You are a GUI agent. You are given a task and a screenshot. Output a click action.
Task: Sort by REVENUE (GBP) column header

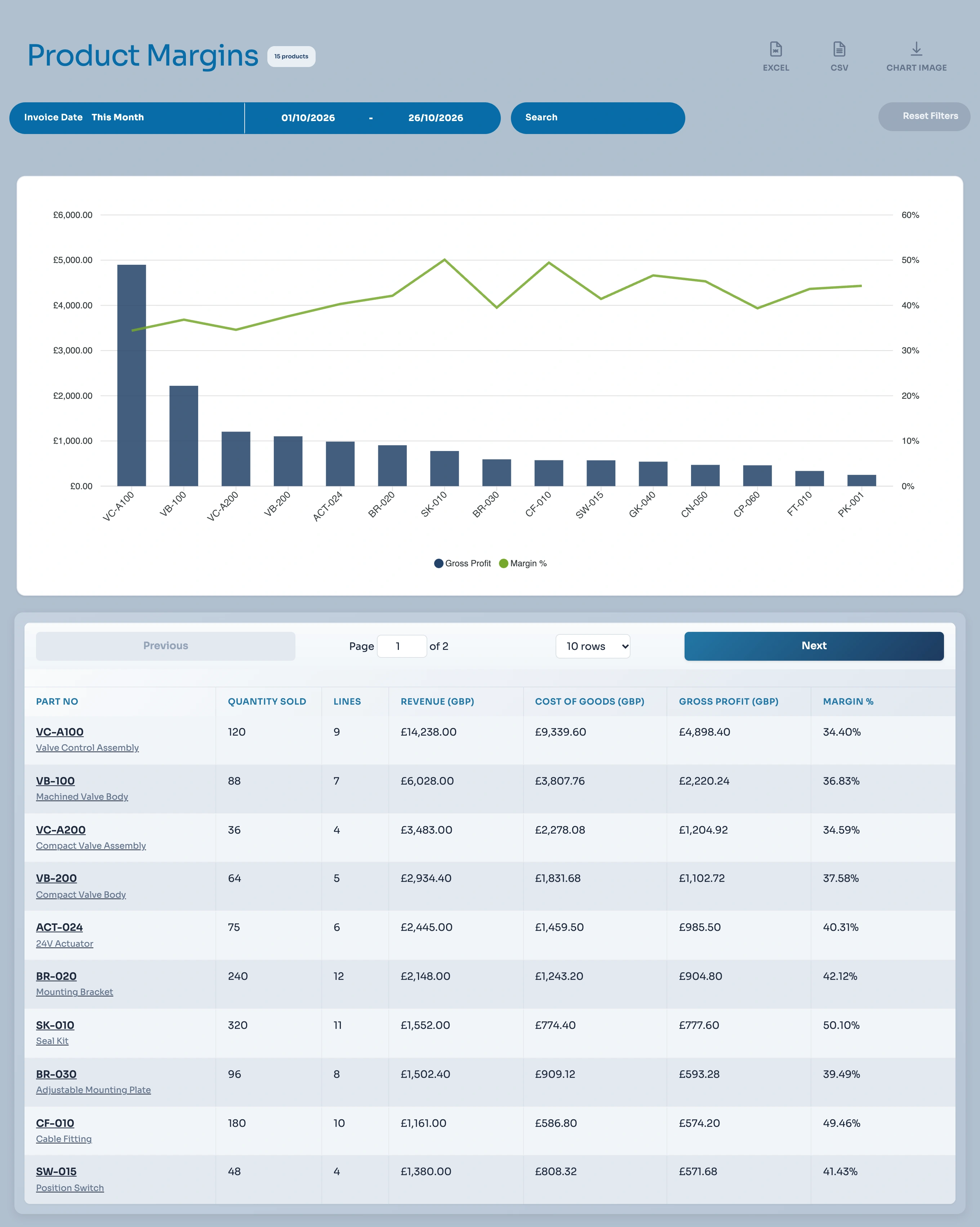pos(437,702)
